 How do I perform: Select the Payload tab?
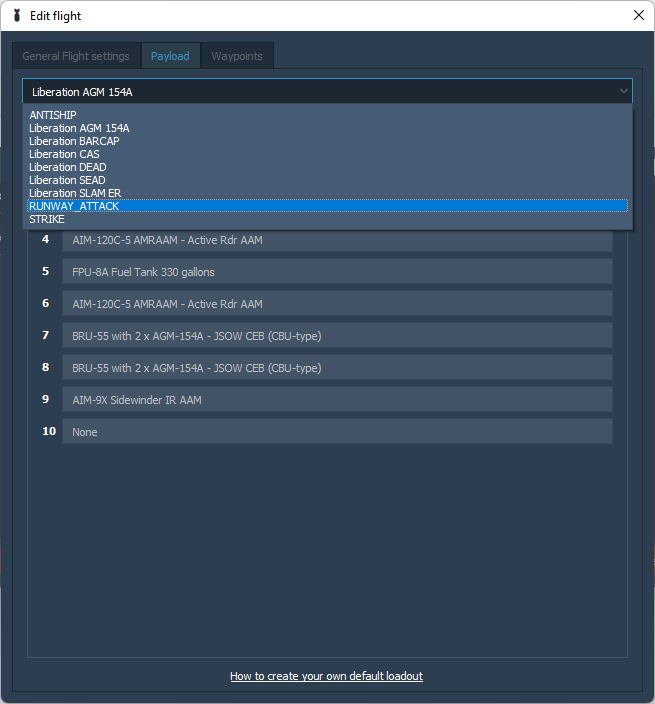point(170,56)
